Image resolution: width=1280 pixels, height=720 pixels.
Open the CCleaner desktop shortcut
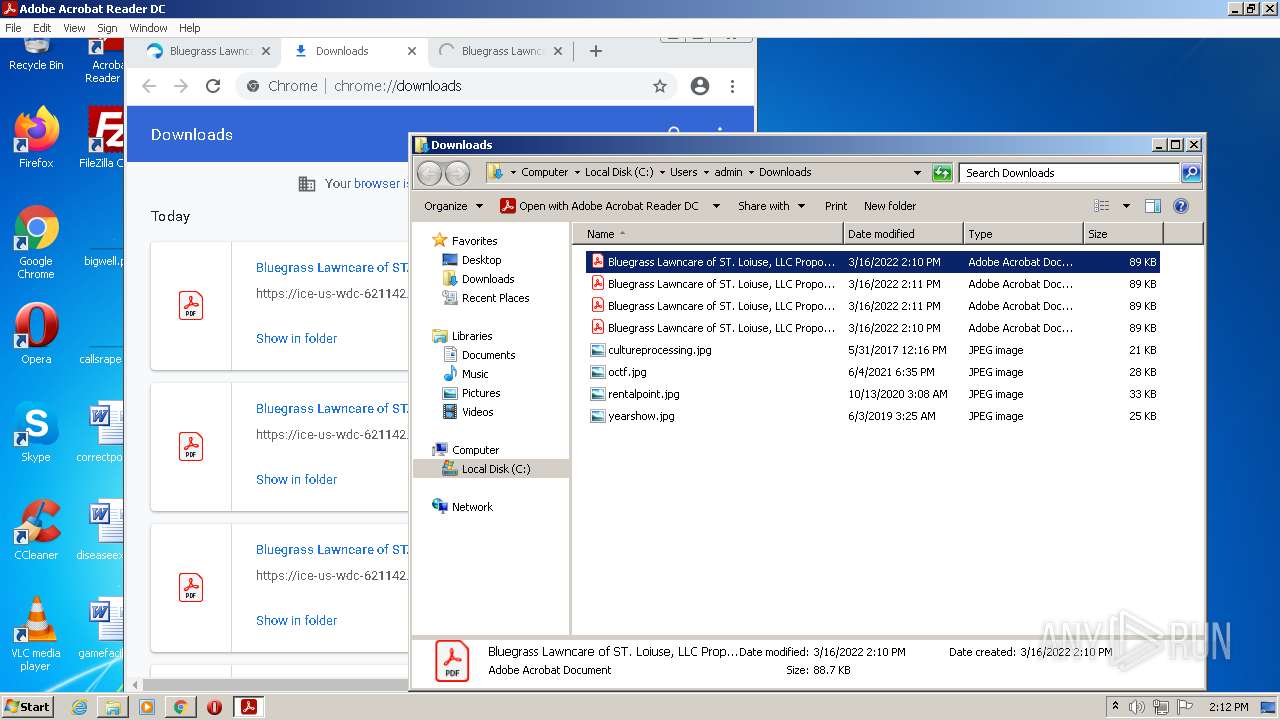36,530
